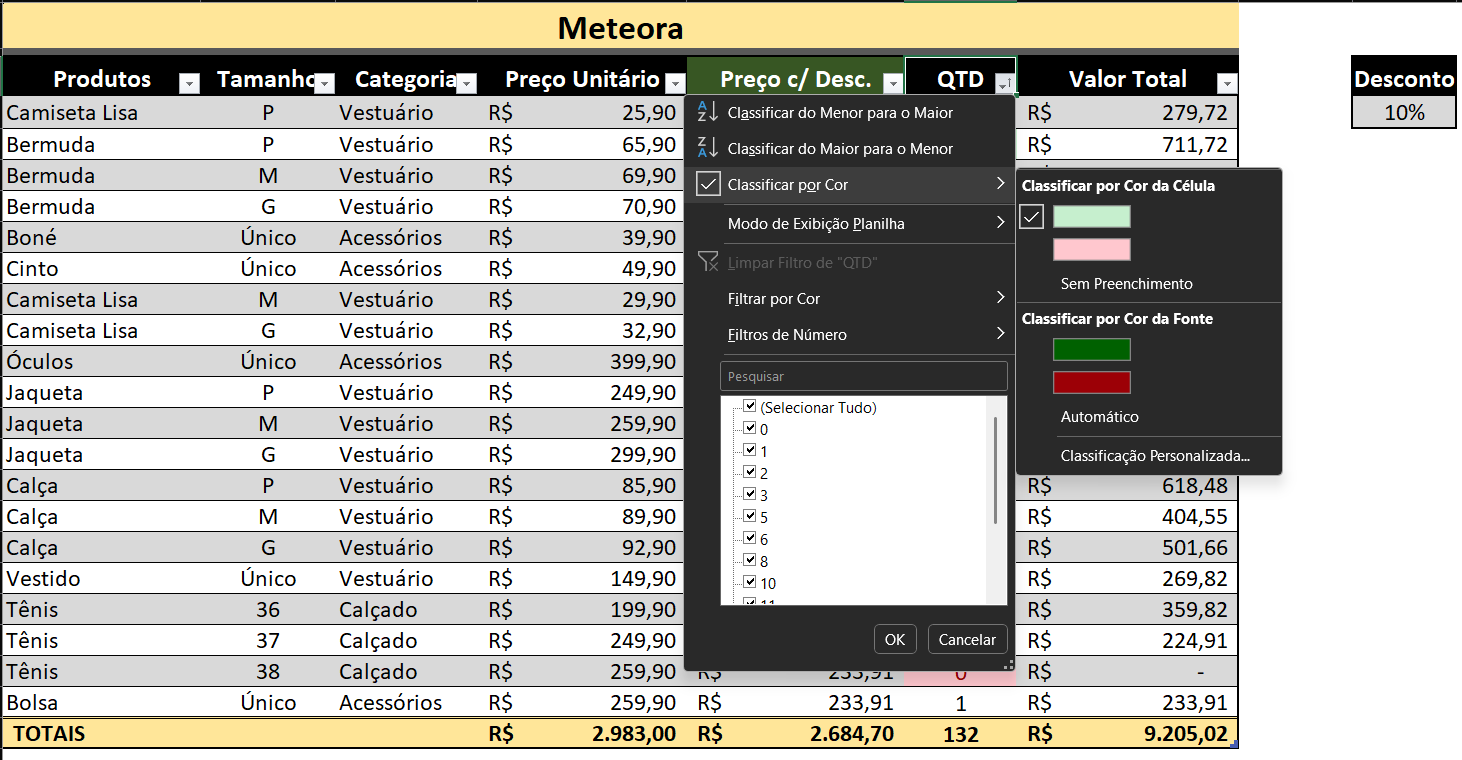Choose the light pink cell color swatch
This screenshot has height=760, width=1462.
(1091, 250)
